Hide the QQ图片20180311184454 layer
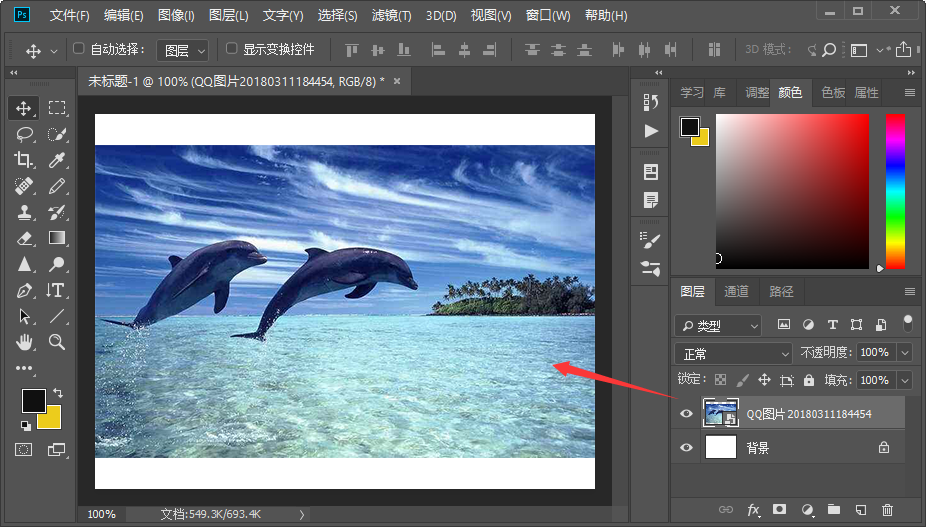 click(x=686, y=414)
